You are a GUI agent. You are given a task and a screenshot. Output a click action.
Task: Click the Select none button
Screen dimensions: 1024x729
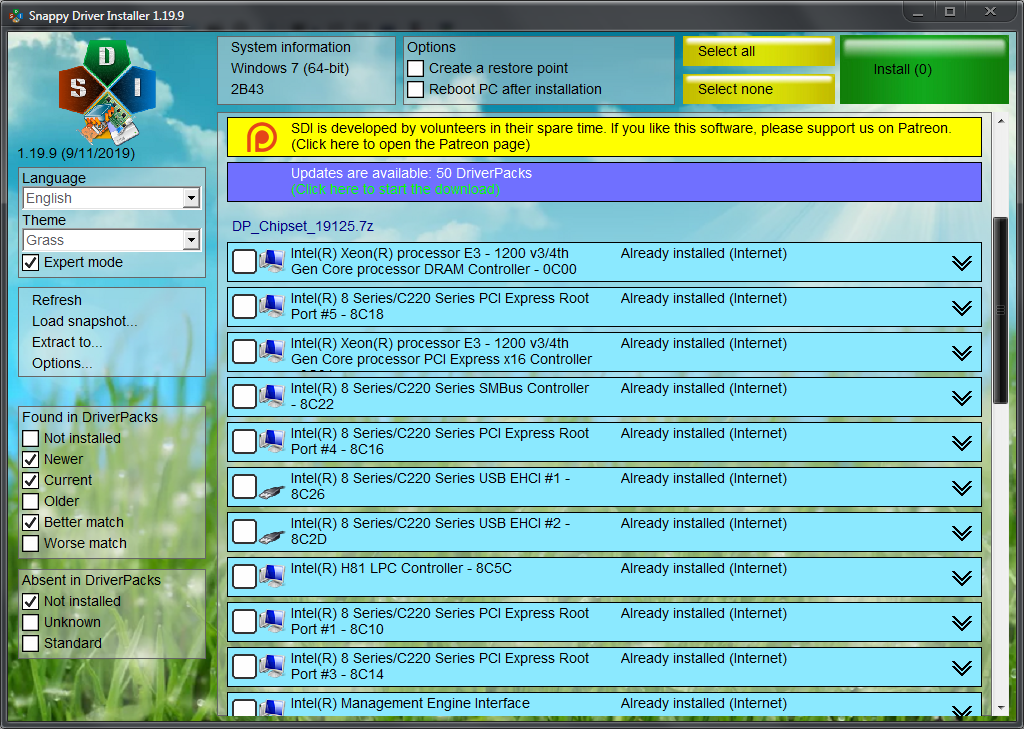point(758,89)
